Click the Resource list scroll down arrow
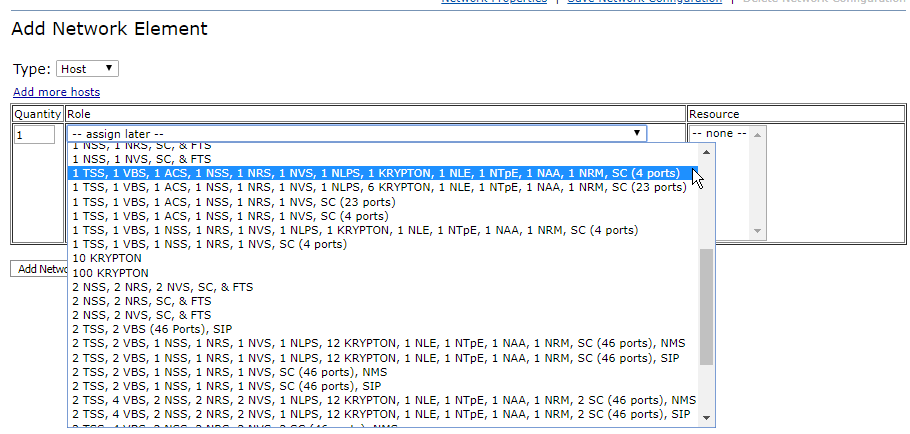910x434 pixels. (757, 231)
